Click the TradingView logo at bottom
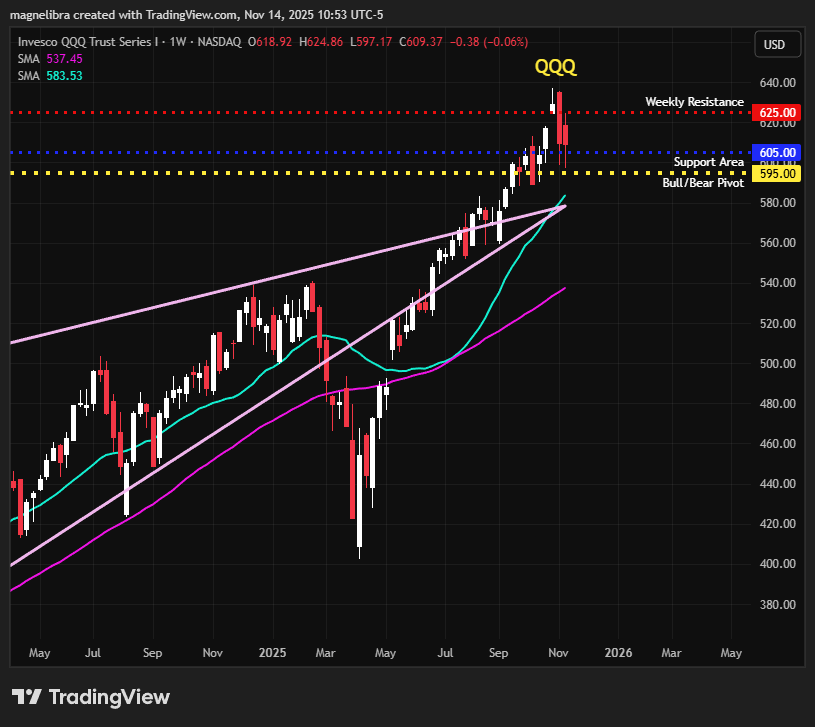 coord(91,697)
